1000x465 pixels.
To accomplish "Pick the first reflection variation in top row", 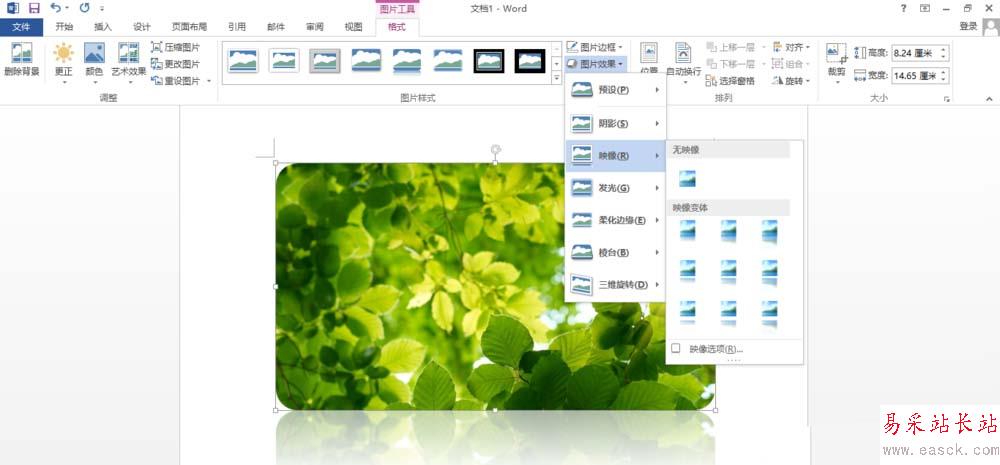I will click(x=688, y=231).
